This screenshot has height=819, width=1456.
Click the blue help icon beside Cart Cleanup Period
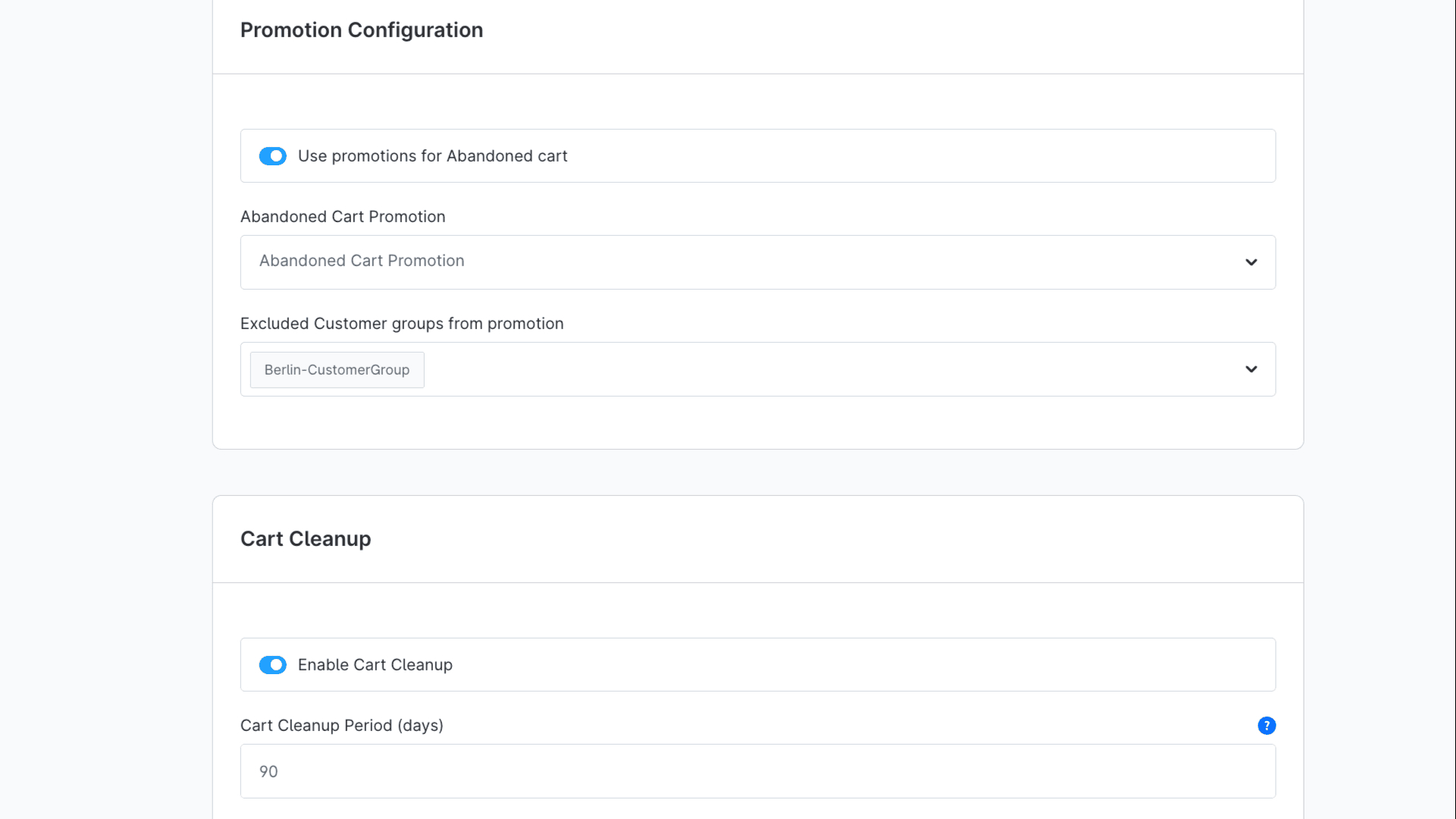tap(1266, 726)
